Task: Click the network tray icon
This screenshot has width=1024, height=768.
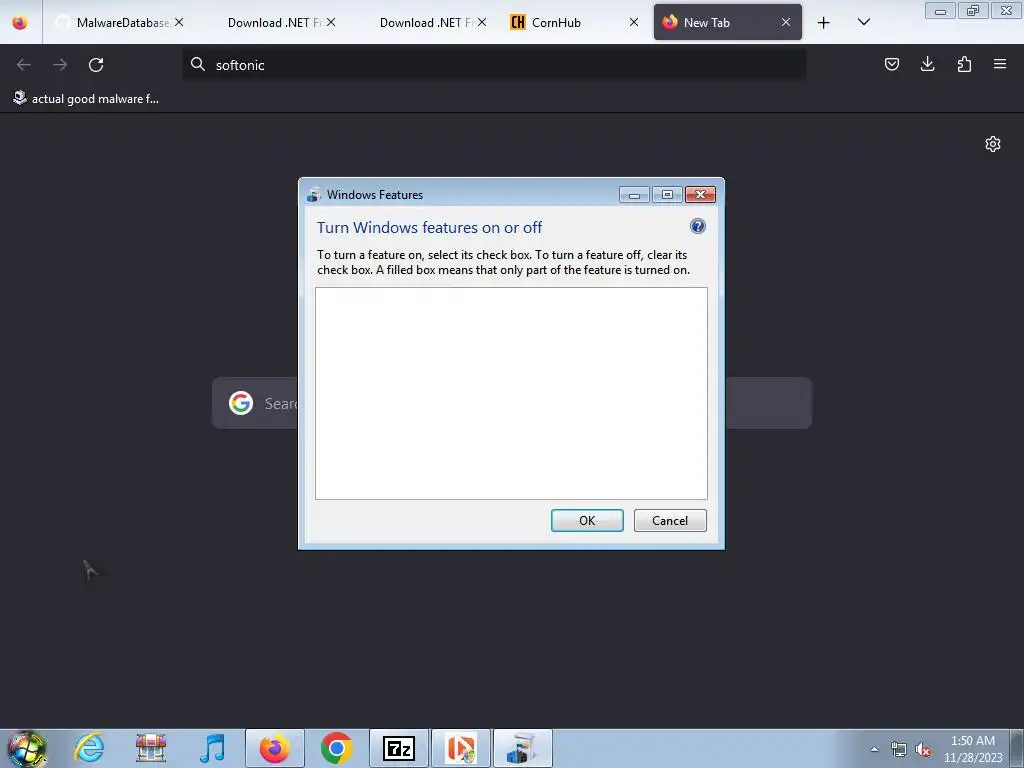Action: click(x=899, y=749)
